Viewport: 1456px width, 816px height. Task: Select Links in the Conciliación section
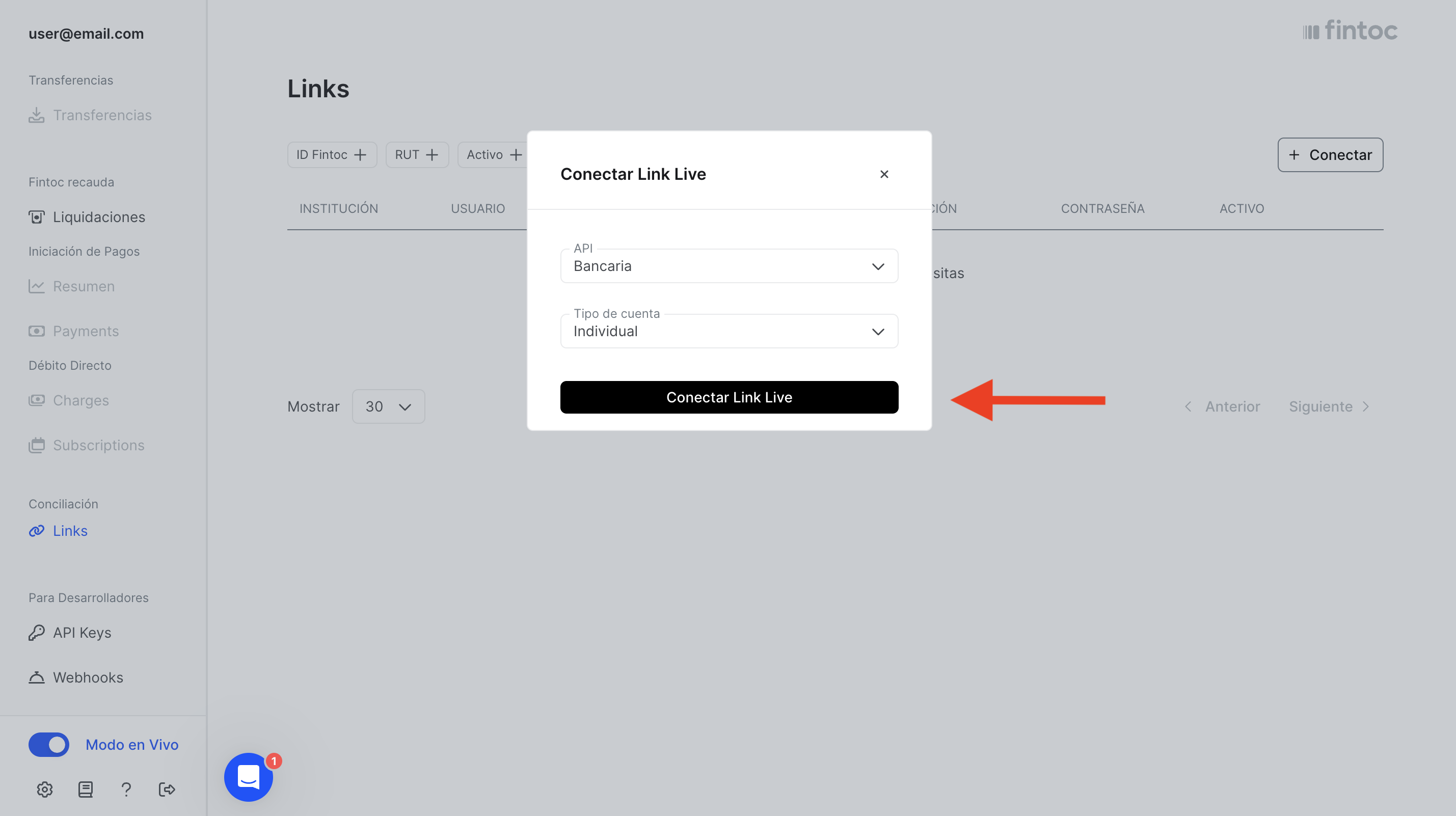(69, 531)
